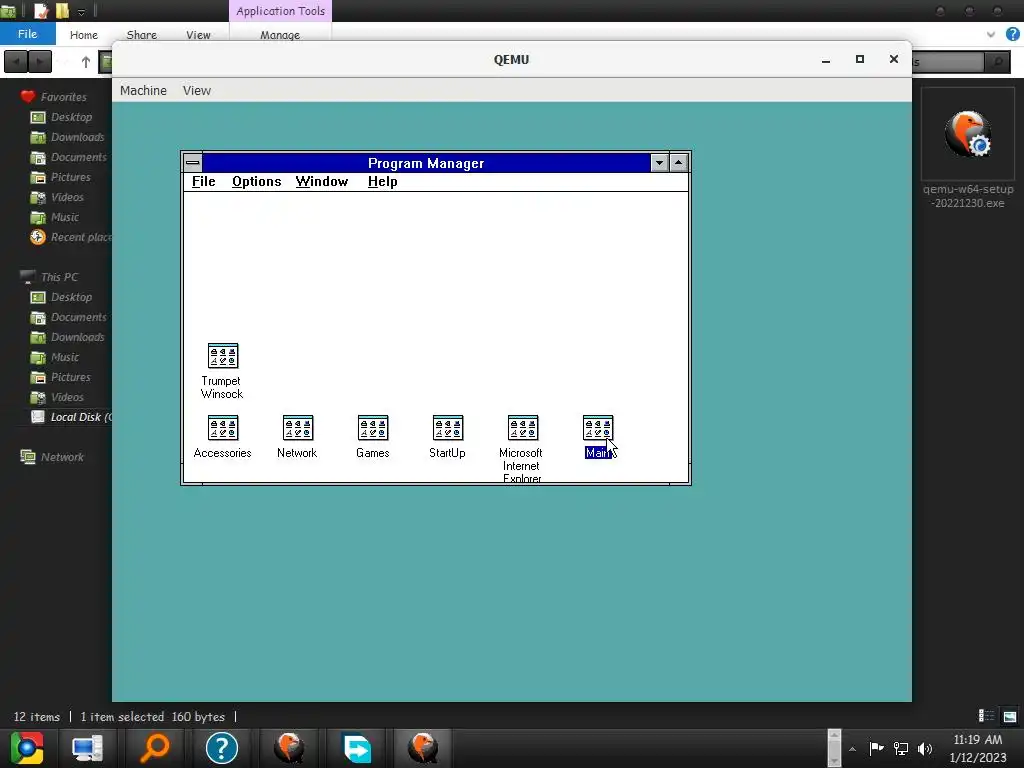This screenshot has width=1024, height=768.
Task: Open computer monitor taskbar icon
Action: click(88, 748)
